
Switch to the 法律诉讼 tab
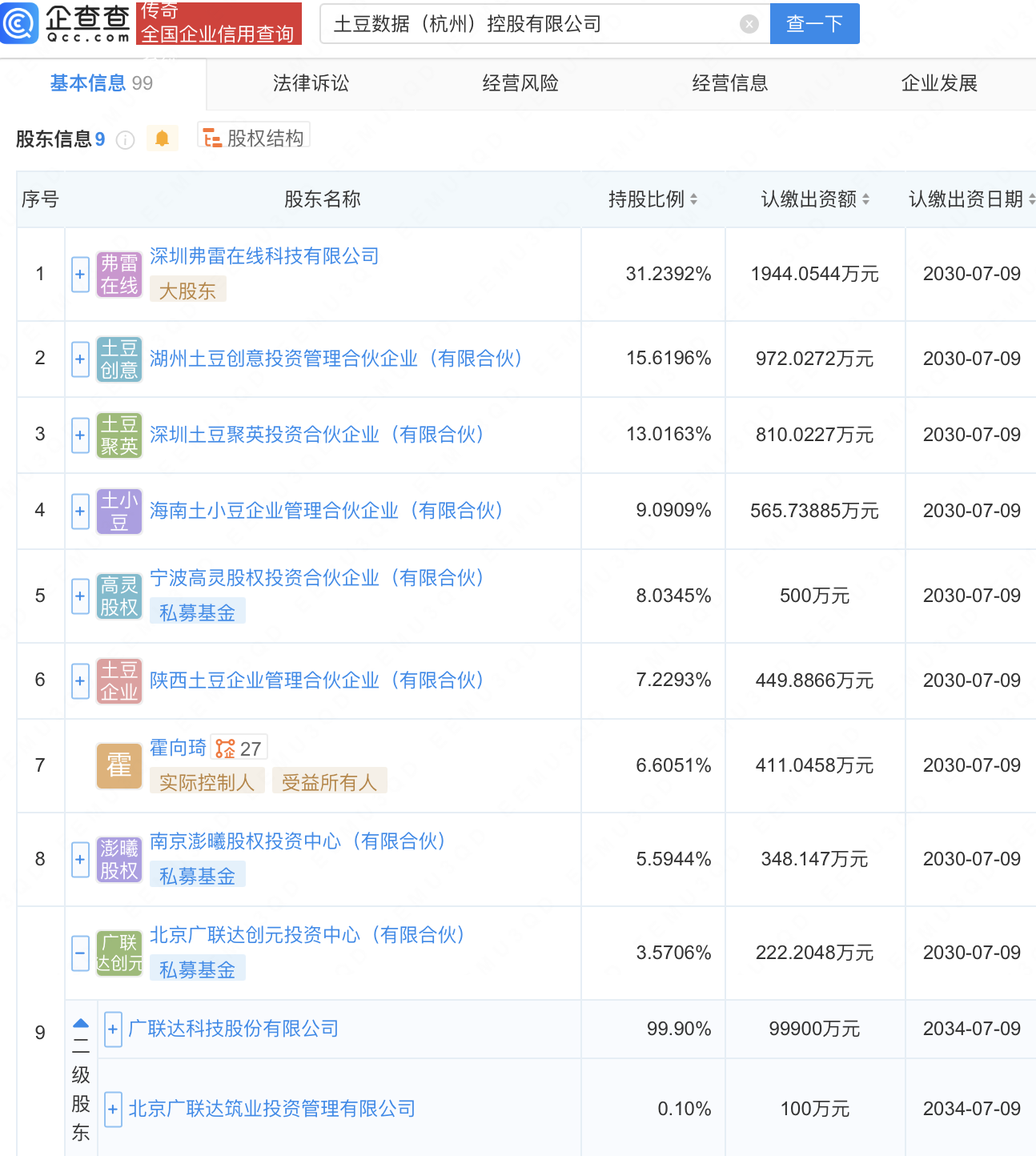(311, 83)
